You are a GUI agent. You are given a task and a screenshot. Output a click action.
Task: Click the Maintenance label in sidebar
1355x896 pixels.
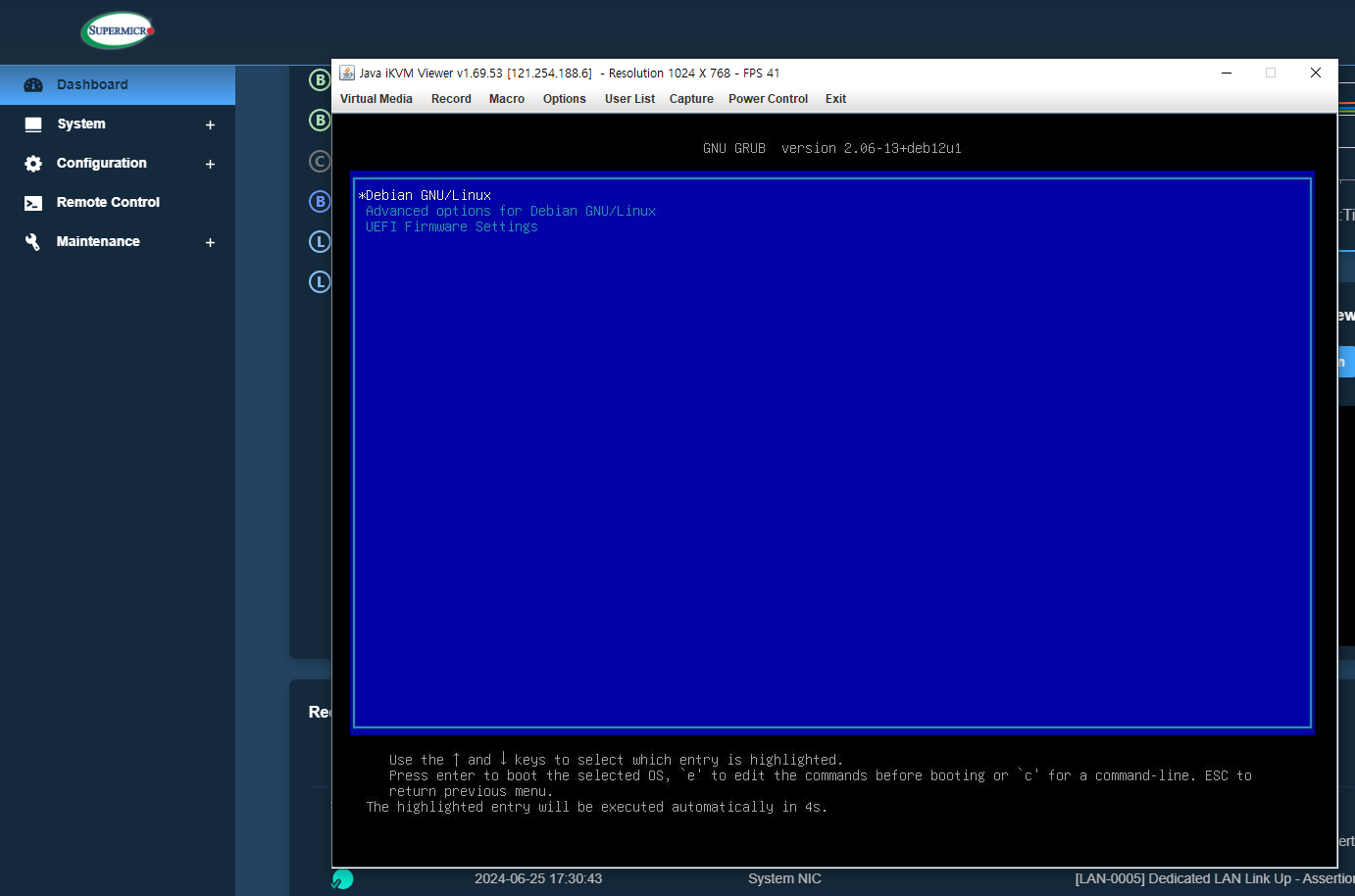(x=98, y=241)
